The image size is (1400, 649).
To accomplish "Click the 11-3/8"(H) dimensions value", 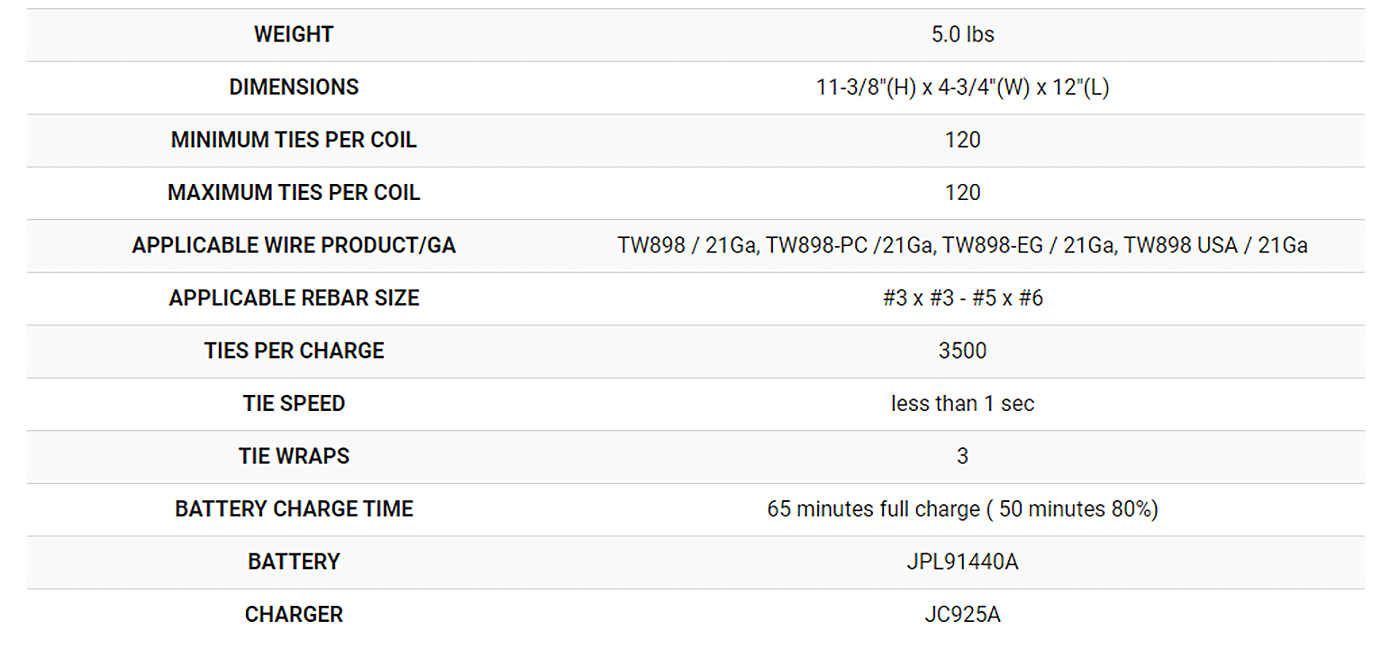I will [962, 87].
